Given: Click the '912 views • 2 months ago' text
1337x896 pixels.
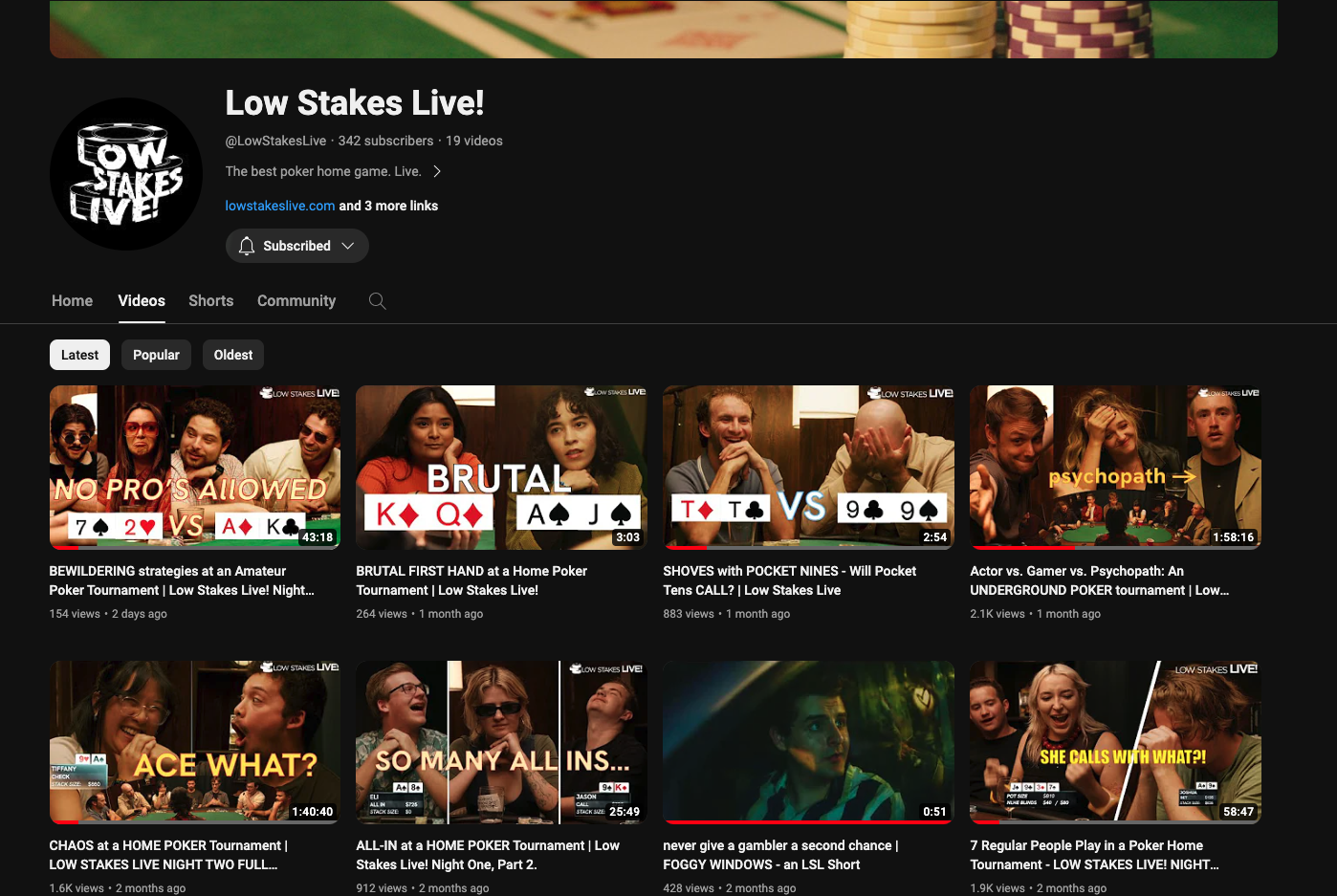Looking at the screenshot, I should point(423,888).
